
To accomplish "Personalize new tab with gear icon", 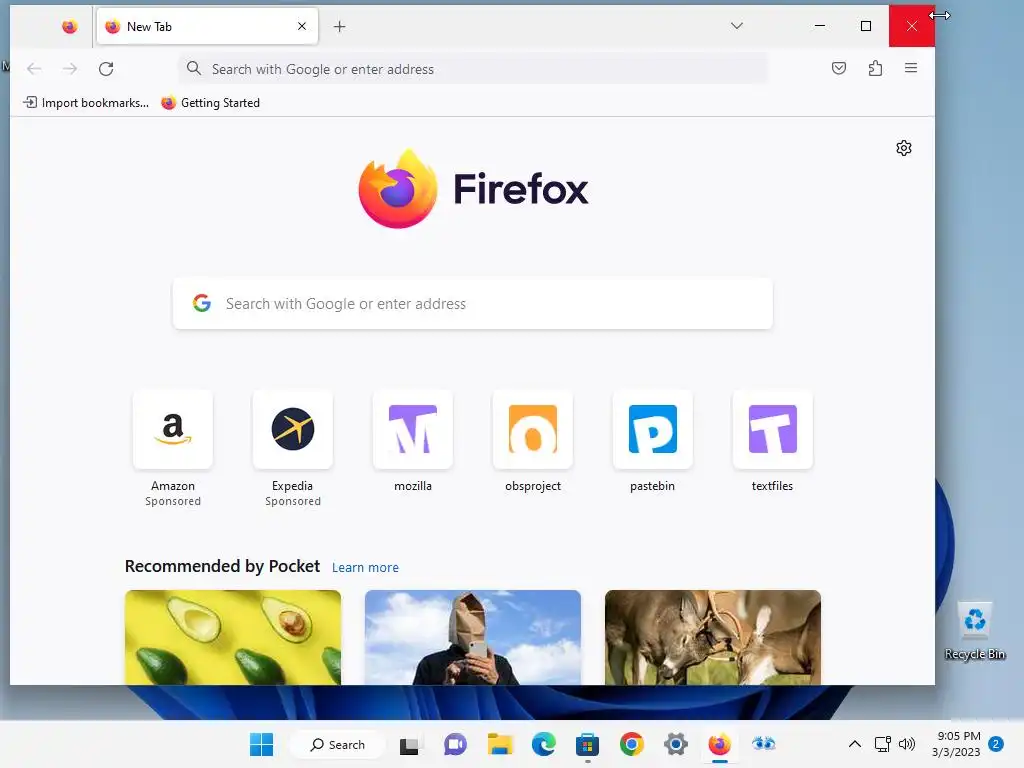I will pyautogui.click(x=903, y=148).
